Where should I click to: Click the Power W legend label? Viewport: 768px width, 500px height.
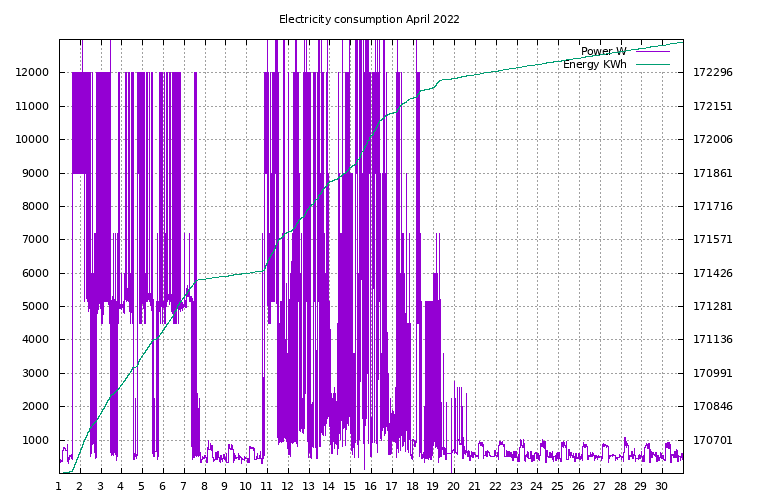(603, 51)
